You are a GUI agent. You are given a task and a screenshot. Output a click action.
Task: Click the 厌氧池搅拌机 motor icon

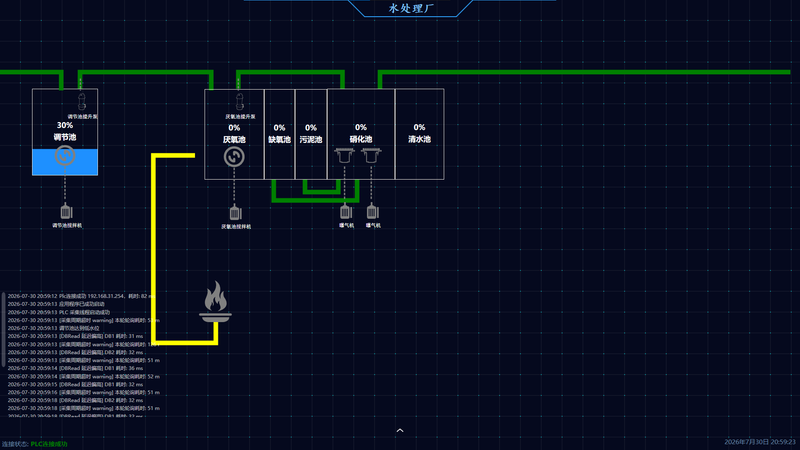(235, 212)
